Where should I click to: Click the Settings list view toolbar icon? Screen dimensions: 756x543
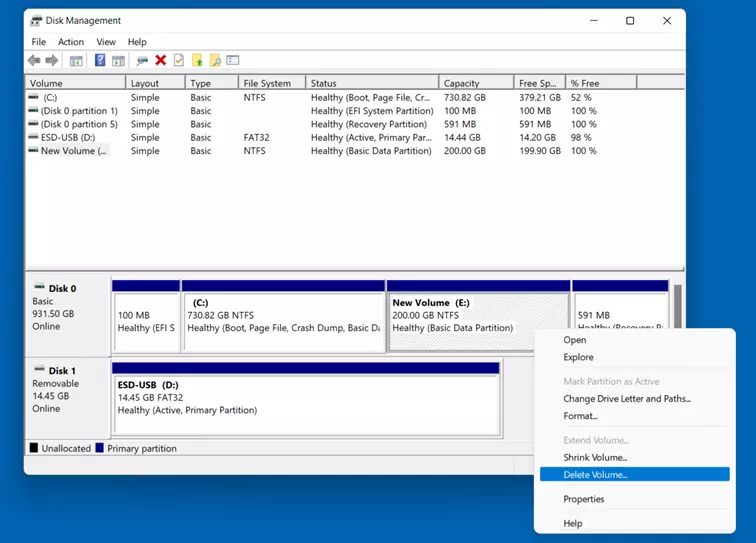233,60
